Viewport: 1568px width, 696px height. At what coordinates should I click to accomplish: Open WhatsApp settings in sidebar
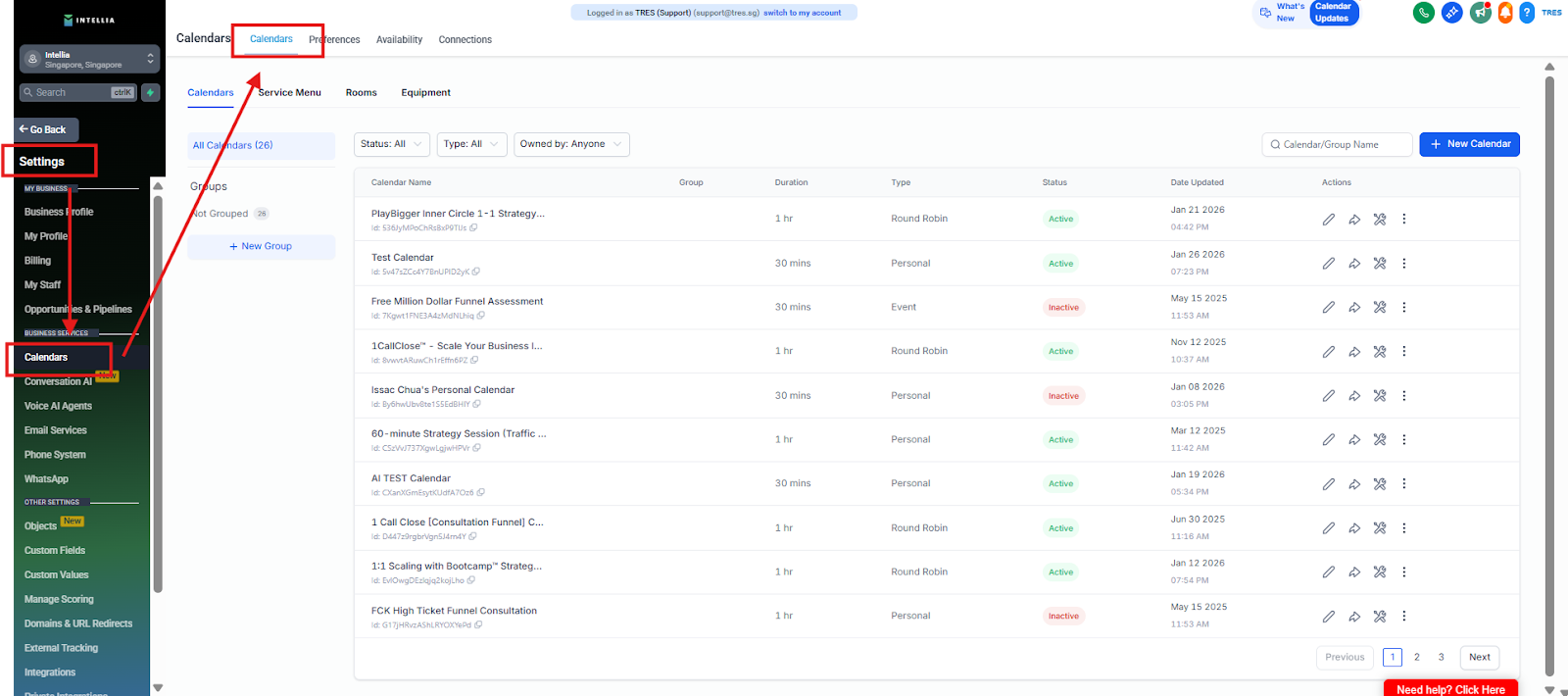(46, 479)
